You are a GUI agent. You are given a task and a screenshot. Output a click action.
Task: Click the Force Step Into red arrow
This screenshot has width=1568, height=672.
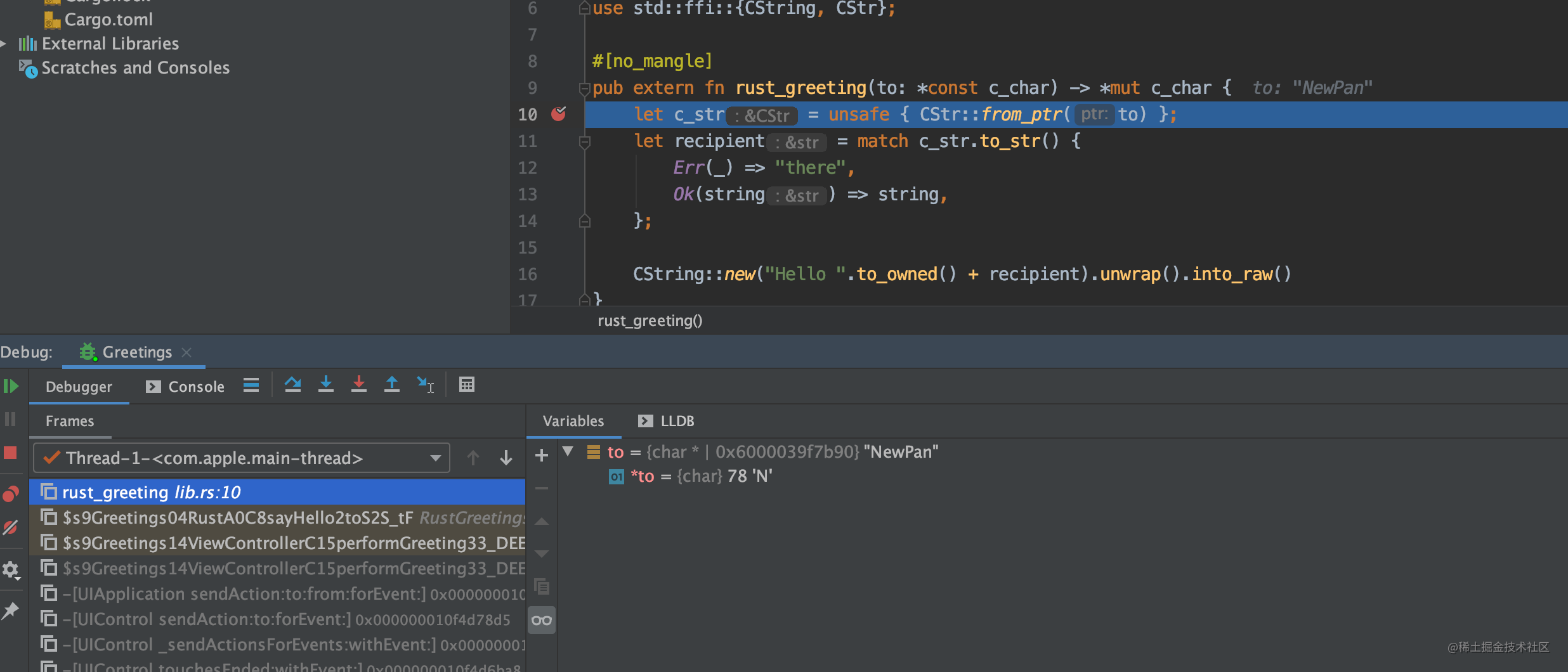pyautogui.click(x=359, y=385)
